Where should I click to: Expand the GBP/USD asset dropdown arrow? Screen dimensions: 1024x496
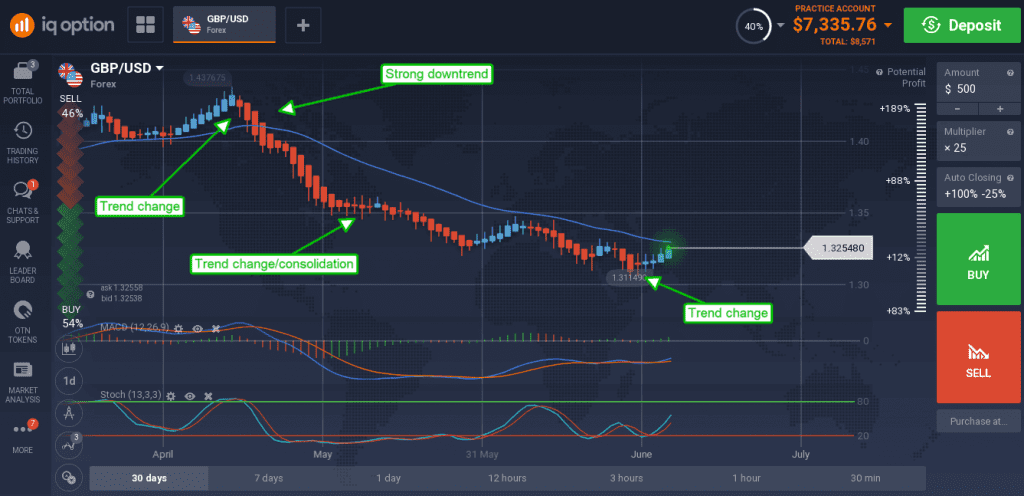(160, 68)
